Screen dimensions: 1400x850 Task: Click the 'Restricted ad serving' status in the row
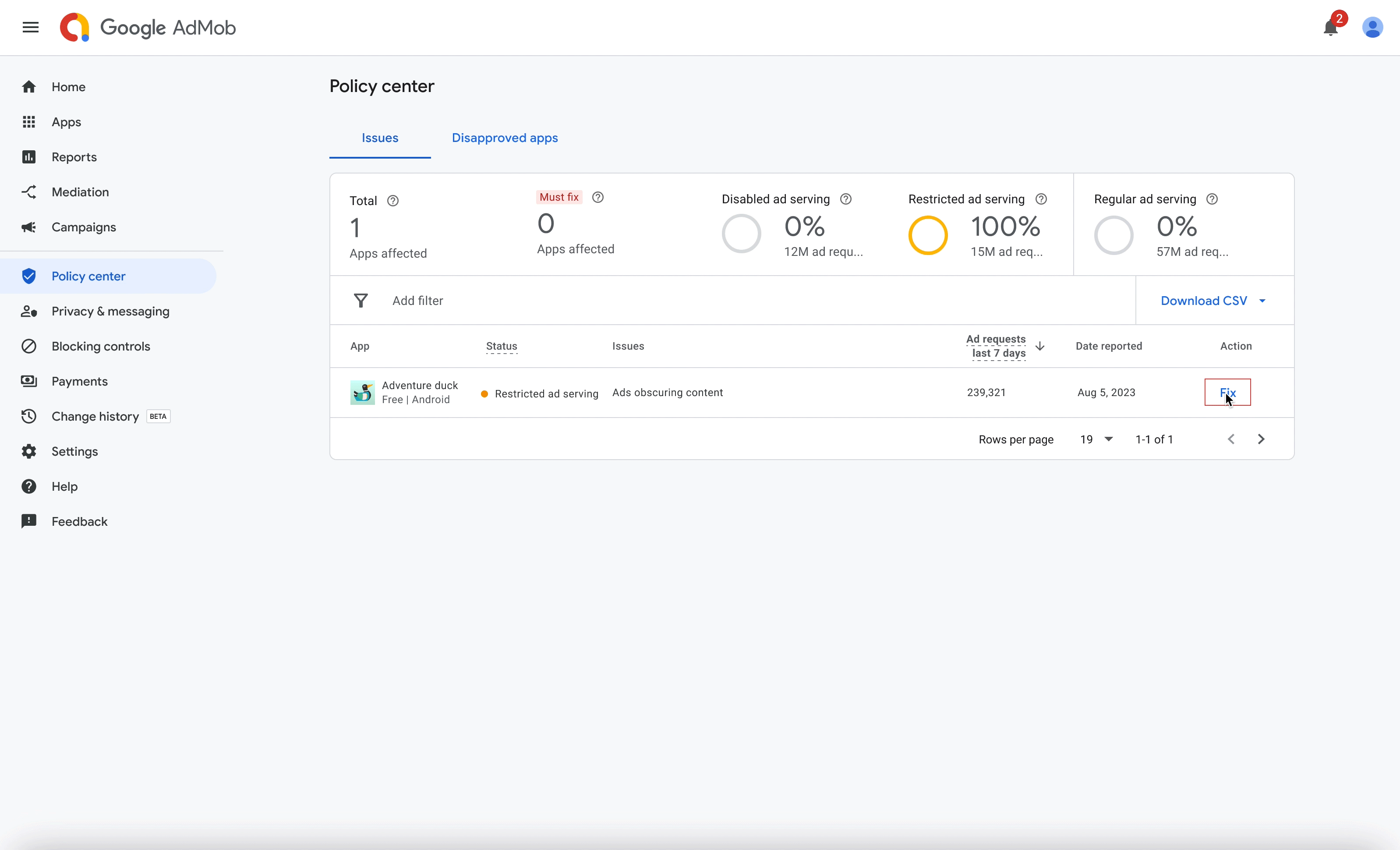[540, 394]
